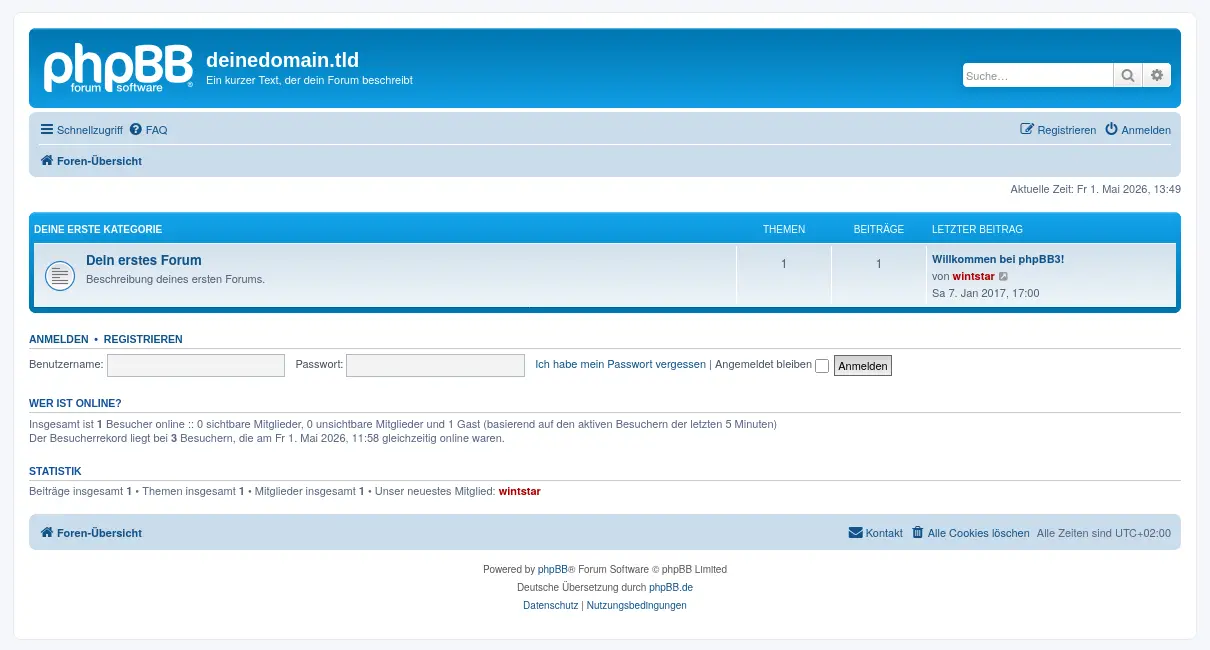Click the phpBB logo in header
Image resolution: width=1210 pixels, height=650 pixels.
(x=118, y=68)
